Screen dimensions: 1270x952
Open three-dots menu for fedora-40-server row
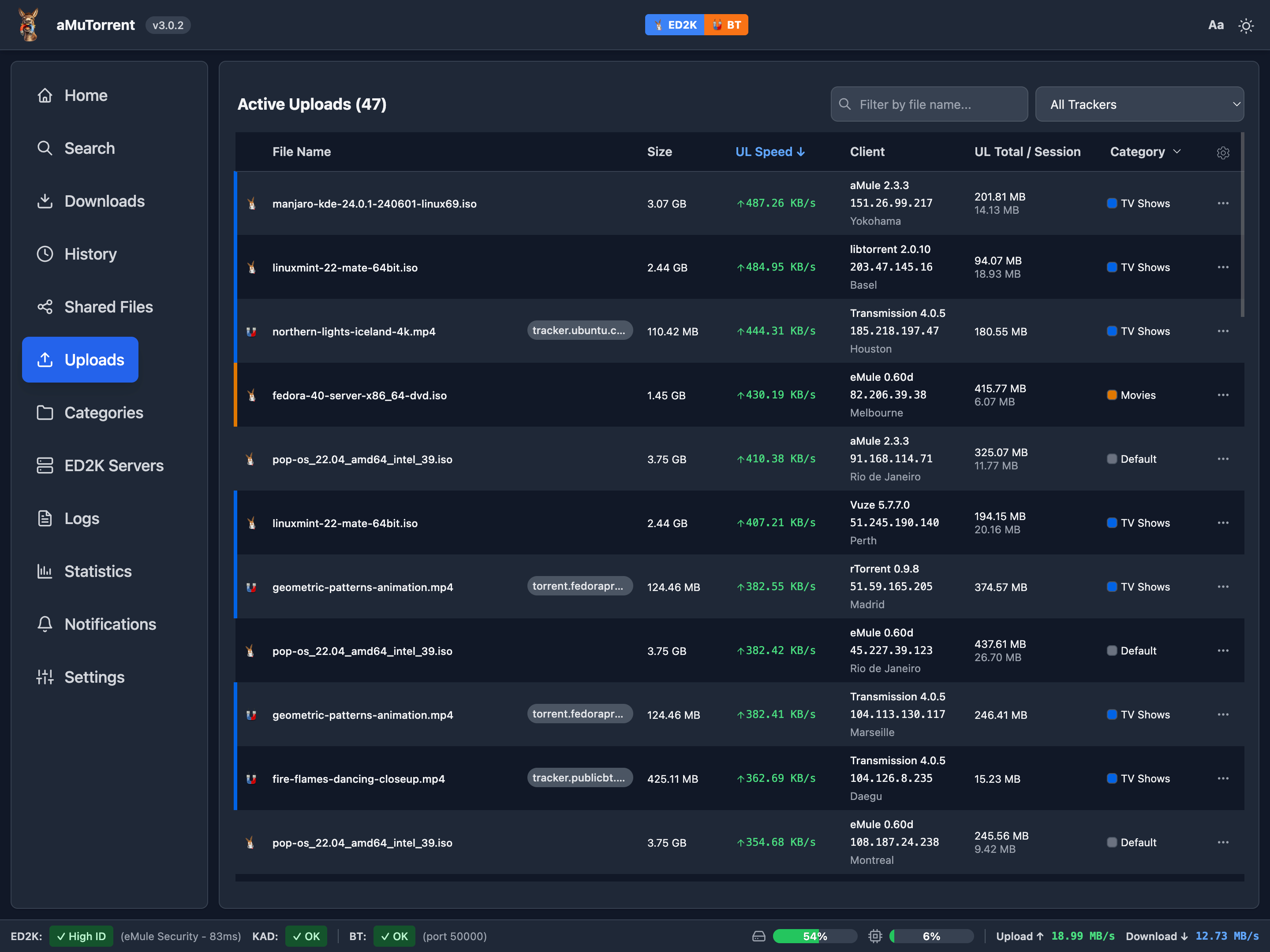point(1223,395)
